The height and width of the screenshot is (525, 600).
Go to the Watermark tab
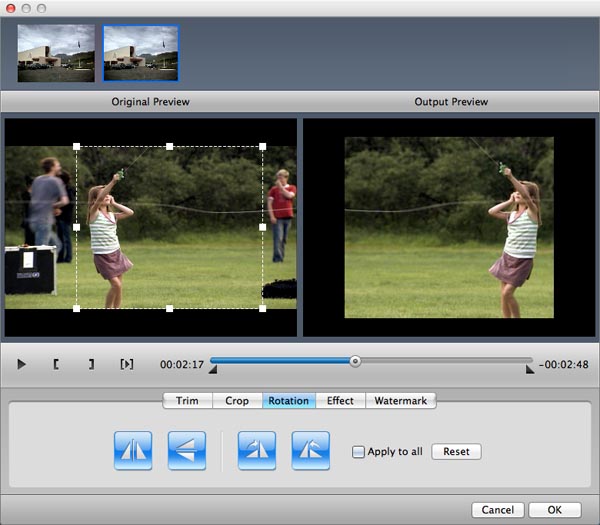[401, 401]
